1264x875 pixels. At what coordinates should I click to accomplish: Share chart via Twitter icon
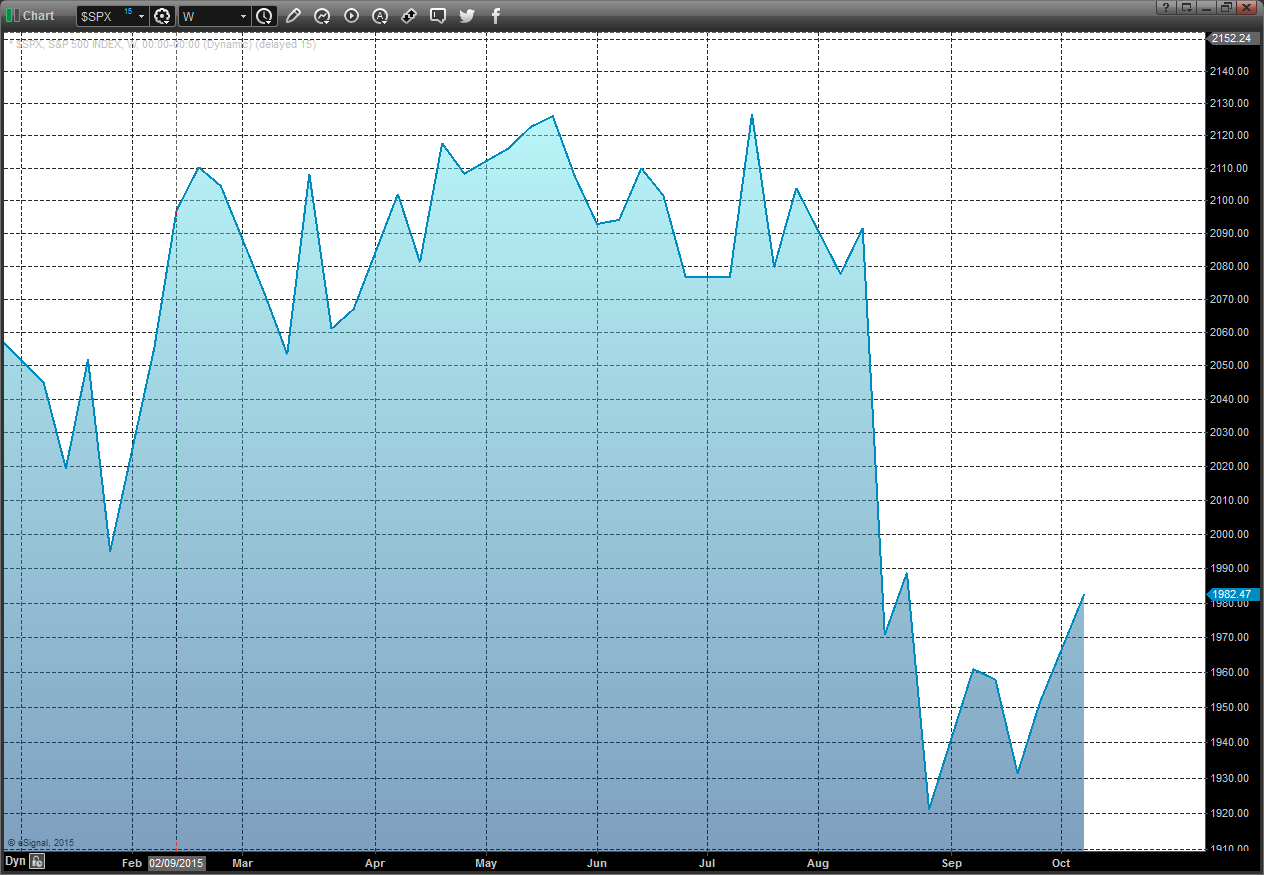467,16
